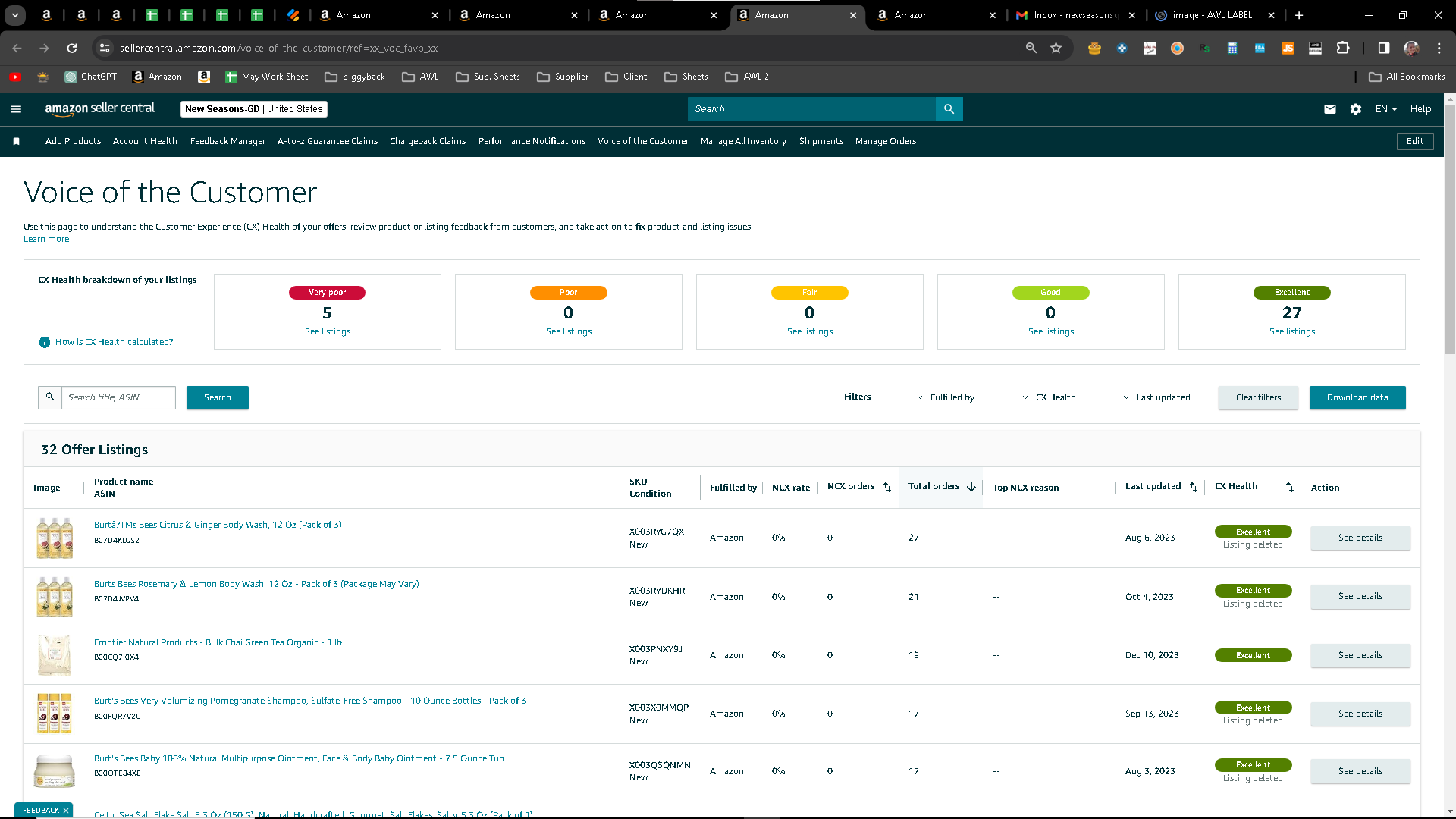Click the main Seller Central search field
Image resolution: width=1456 pixels, height=819 pixels.
click(x=811, y=109)
